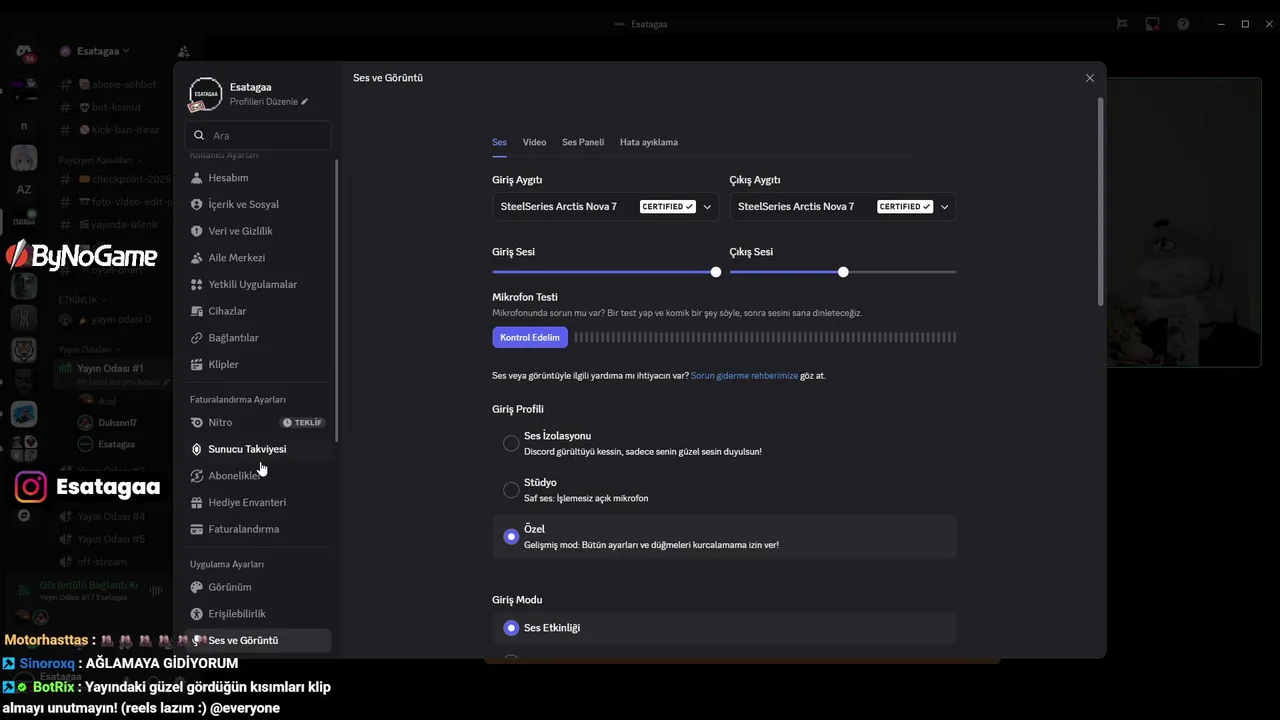Open Giriş Aygıtı device dropdown

pos(605,207)
